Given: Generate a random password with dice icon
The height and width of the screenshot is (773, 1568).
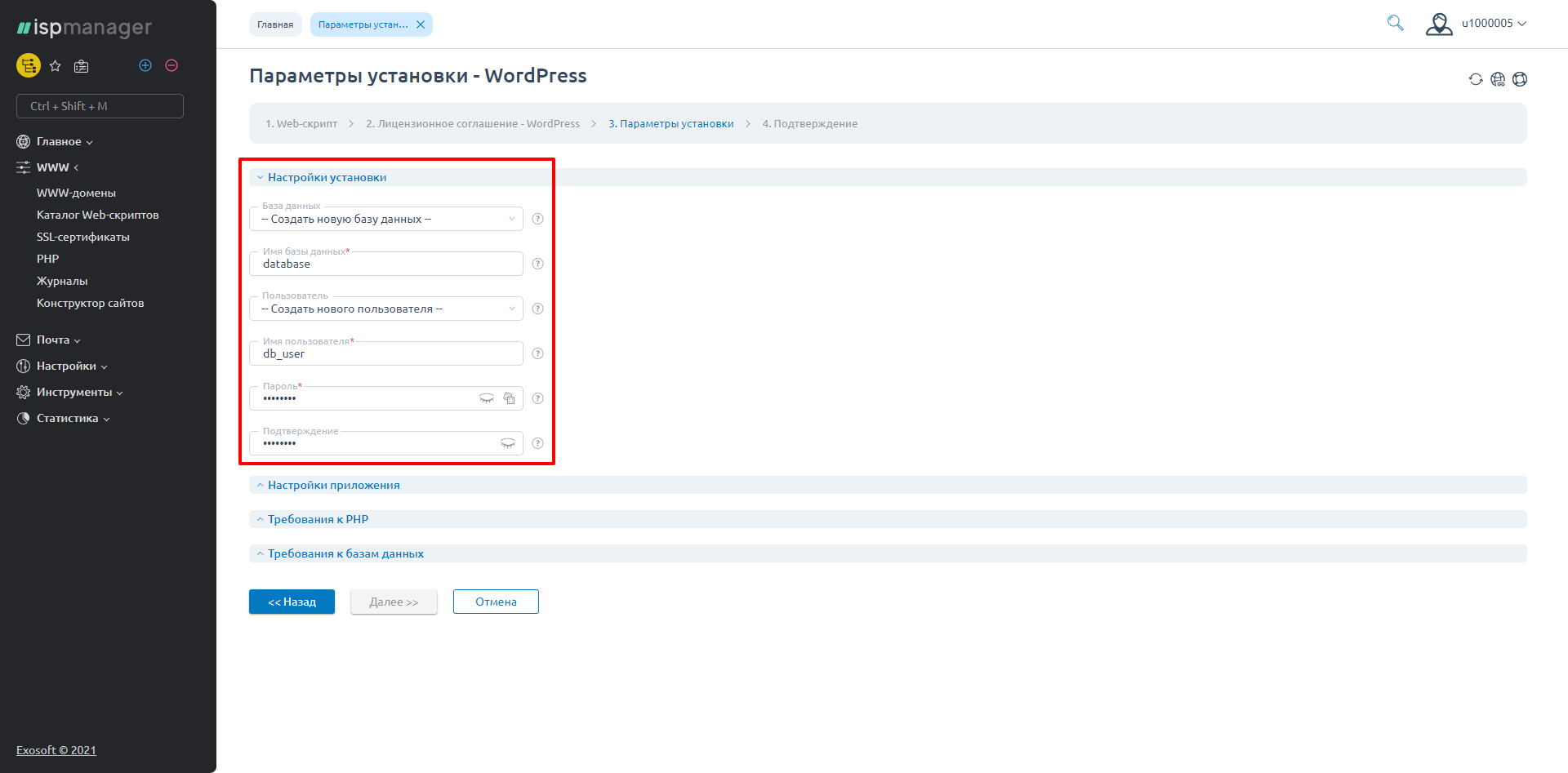Looking at the screenshot, I should [509, 398].
